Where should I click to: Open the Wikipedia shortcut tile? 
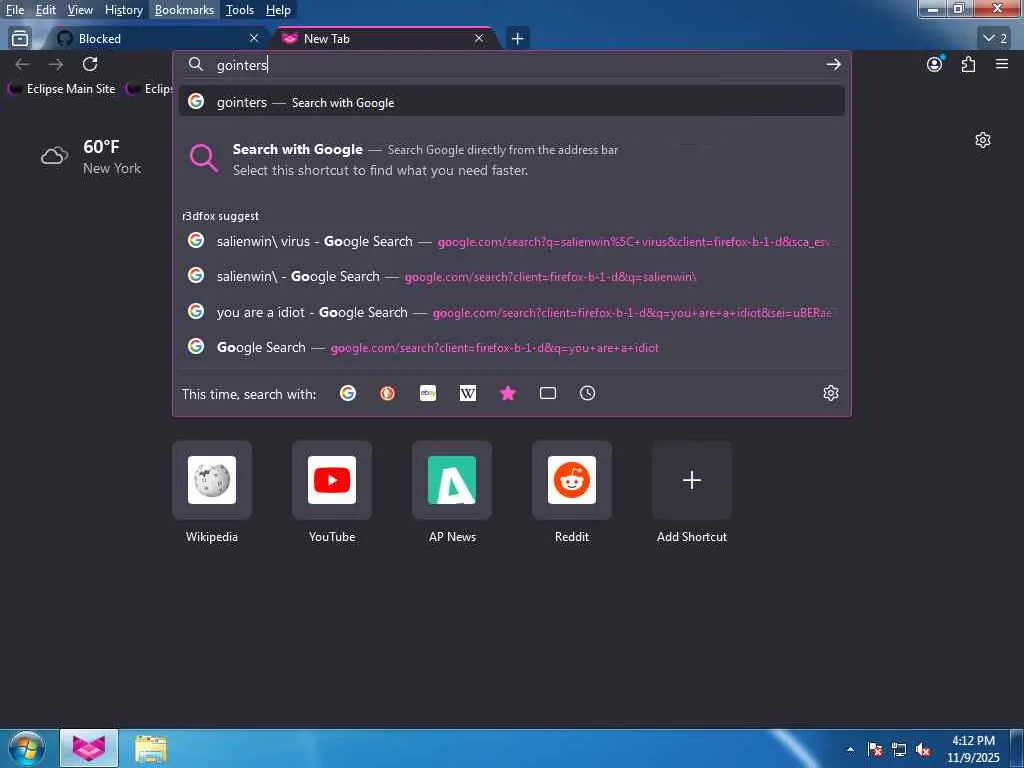[x=212, y=480]
